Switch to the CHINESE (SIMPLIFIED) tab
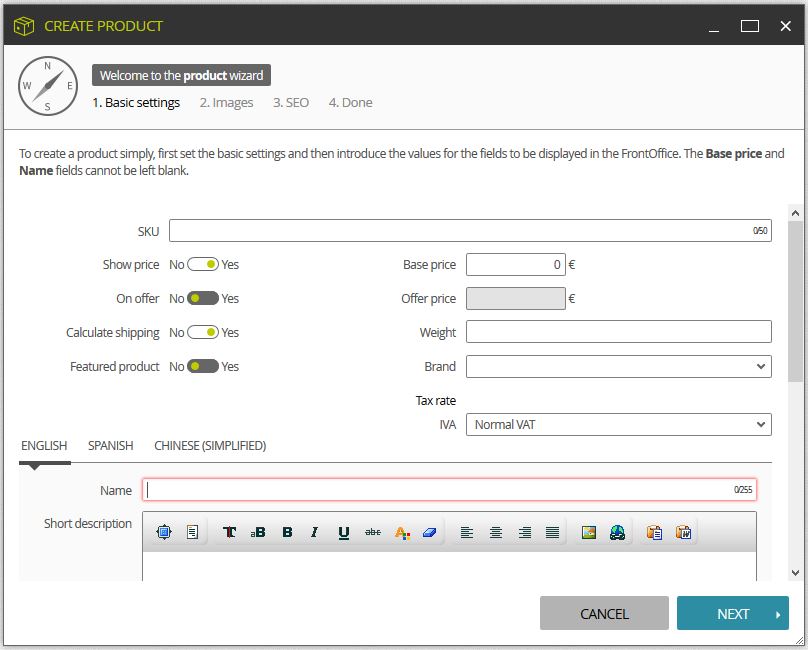This screenshot has height=650, width=808. point(210,446)
